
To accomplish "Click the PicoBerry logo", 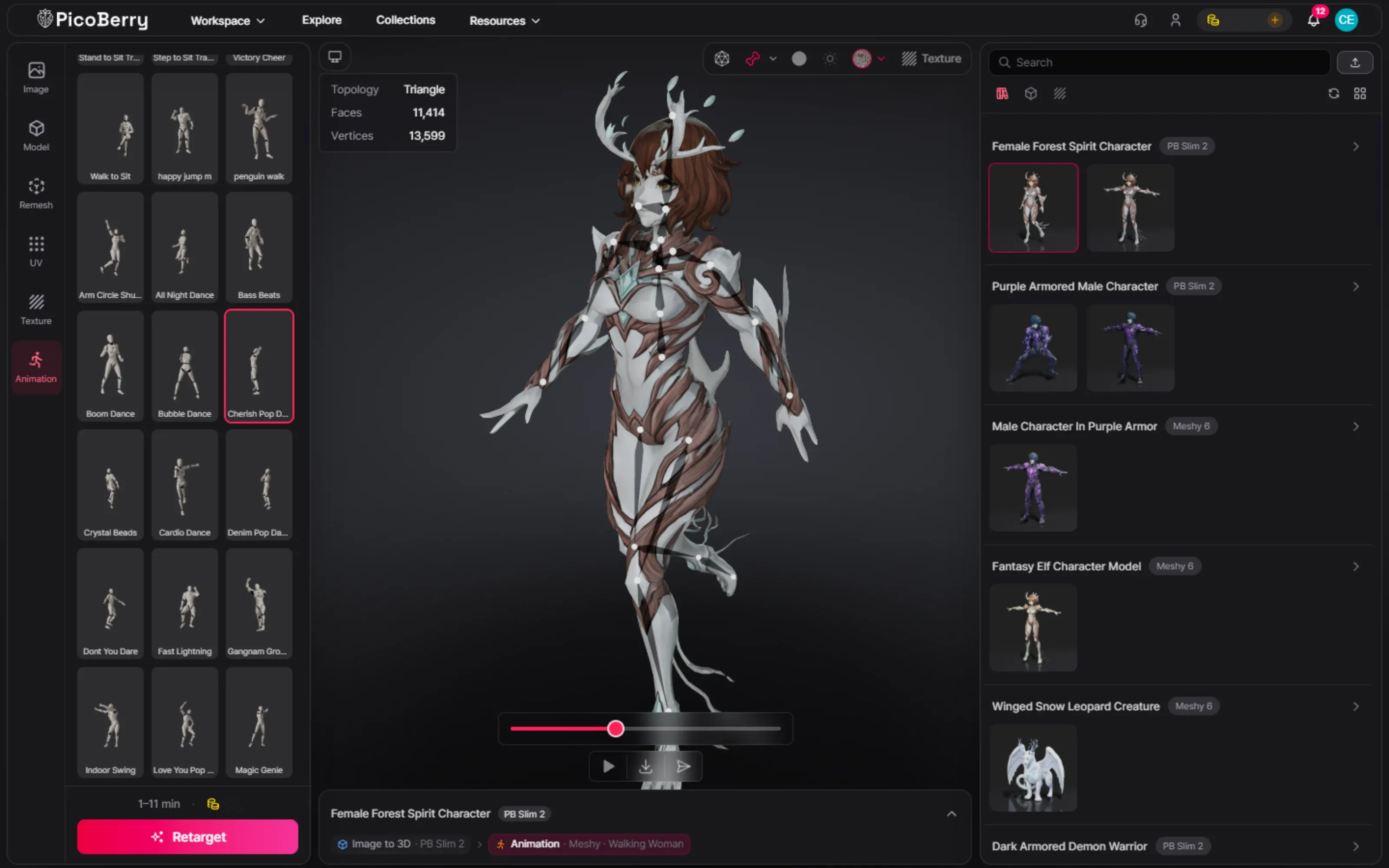I will (x=93, y=20).
